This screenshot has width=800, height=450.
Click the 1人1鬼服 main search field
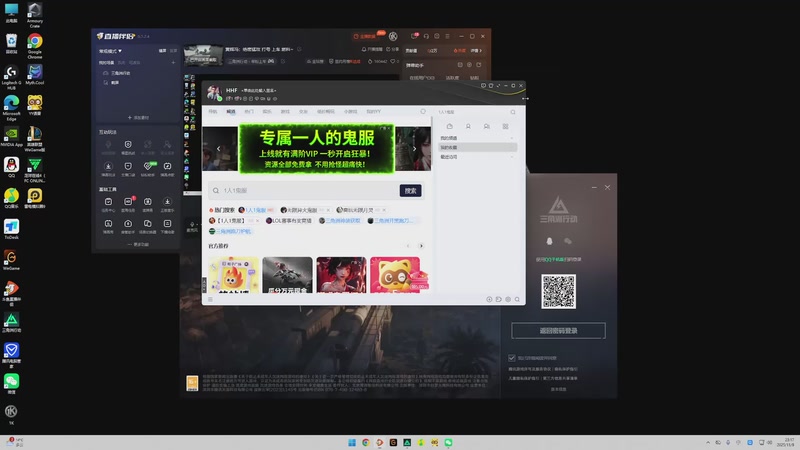[x=304, y=191]
